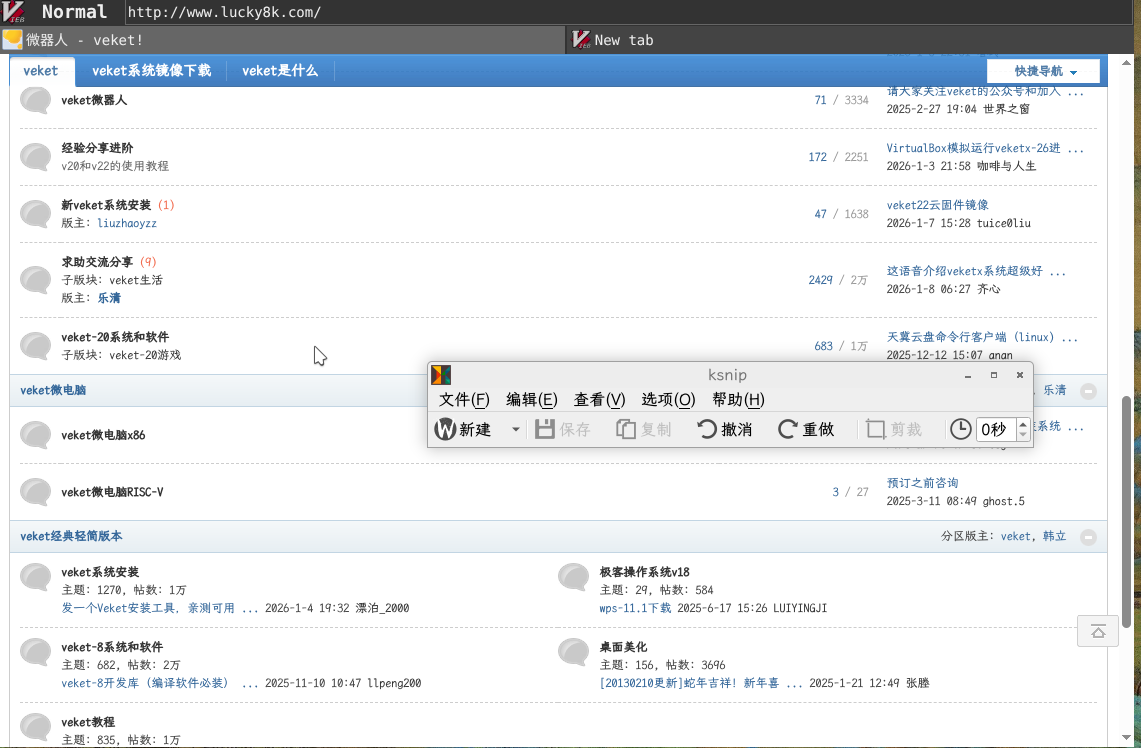
Task: Switch to the New tab browser tab
Action: pyautogui.click(x=623, y=40)
